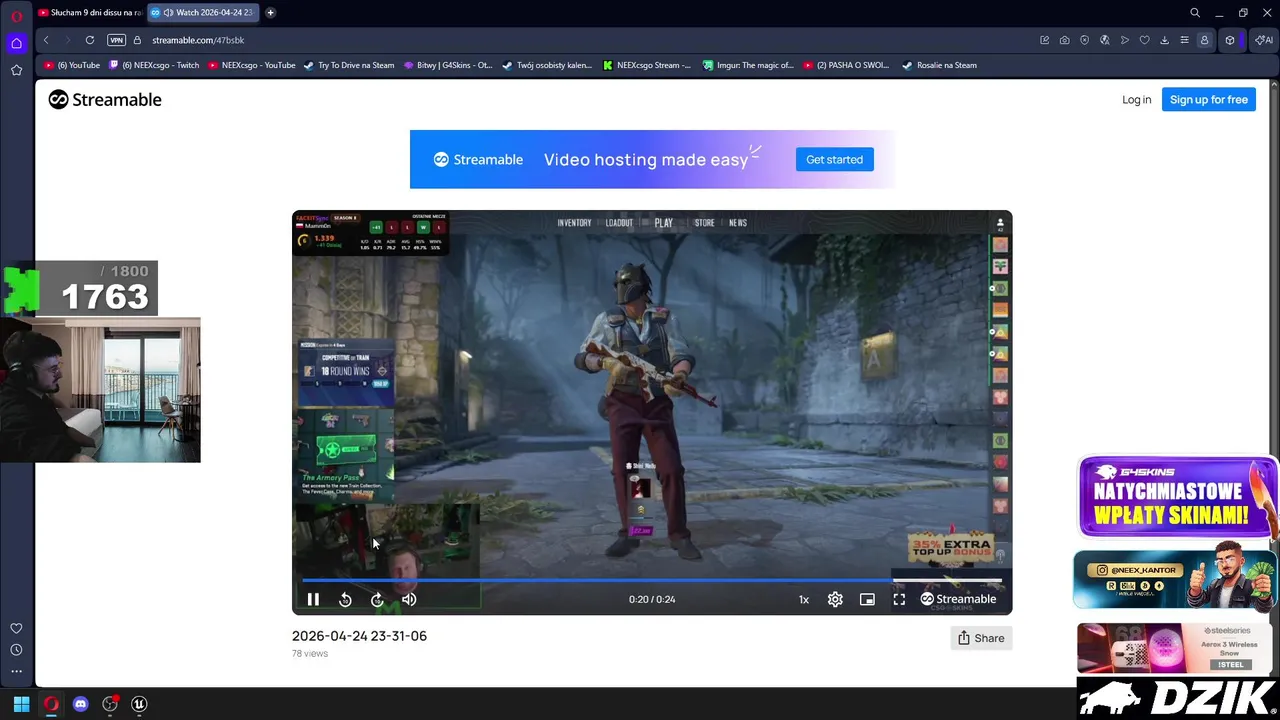Go forward with the browser forward arrow
The height and width of the screenshot is (720, 1280).
click(67, 40)
